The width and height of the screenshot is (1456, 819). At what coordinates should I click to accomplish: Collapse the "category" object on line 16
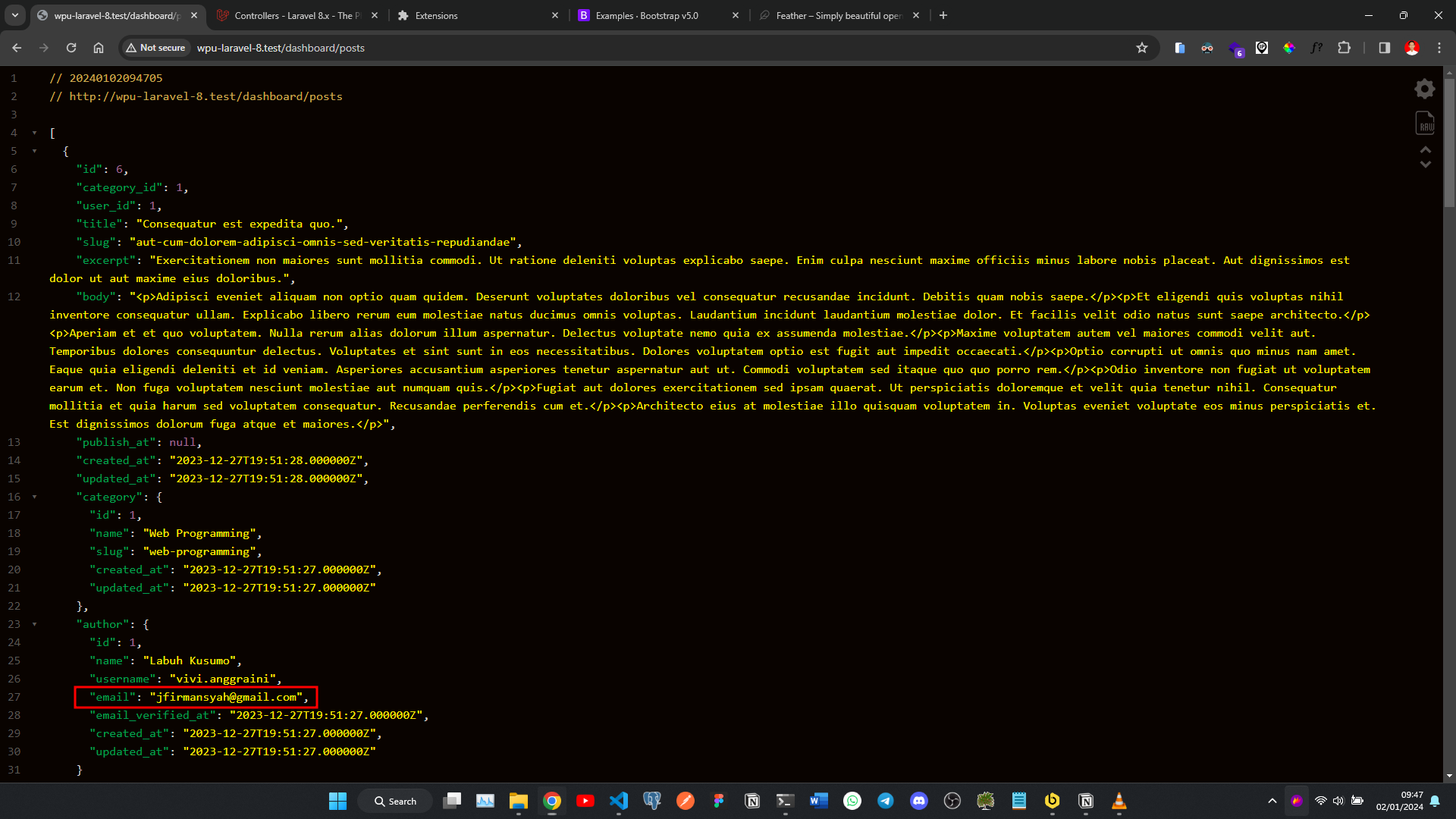pos(34,497)
